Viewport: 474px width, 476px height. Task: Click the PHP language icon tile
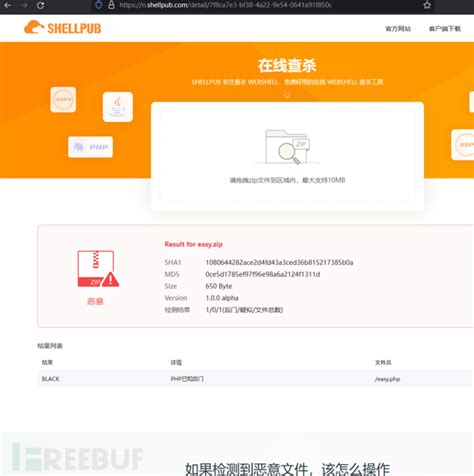click(x=90, y=147)
